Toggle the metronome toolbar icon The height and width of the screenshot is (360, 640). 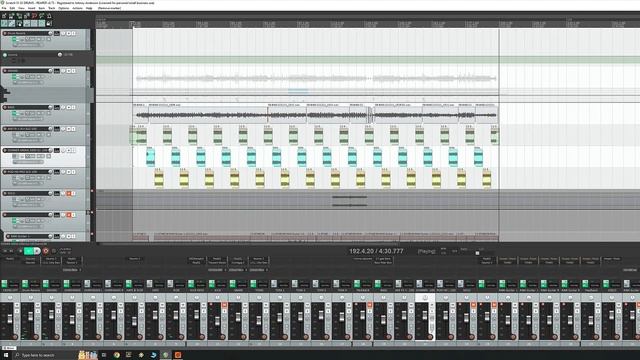(x=49, y=16)
